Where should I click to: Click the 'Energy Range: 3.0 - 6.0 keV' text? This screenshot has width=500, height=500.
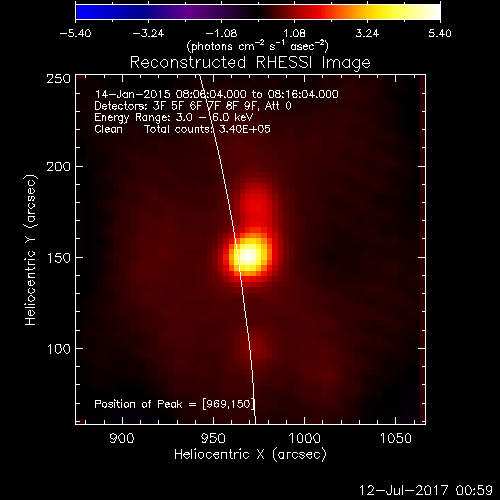click(x=174, y=117)
